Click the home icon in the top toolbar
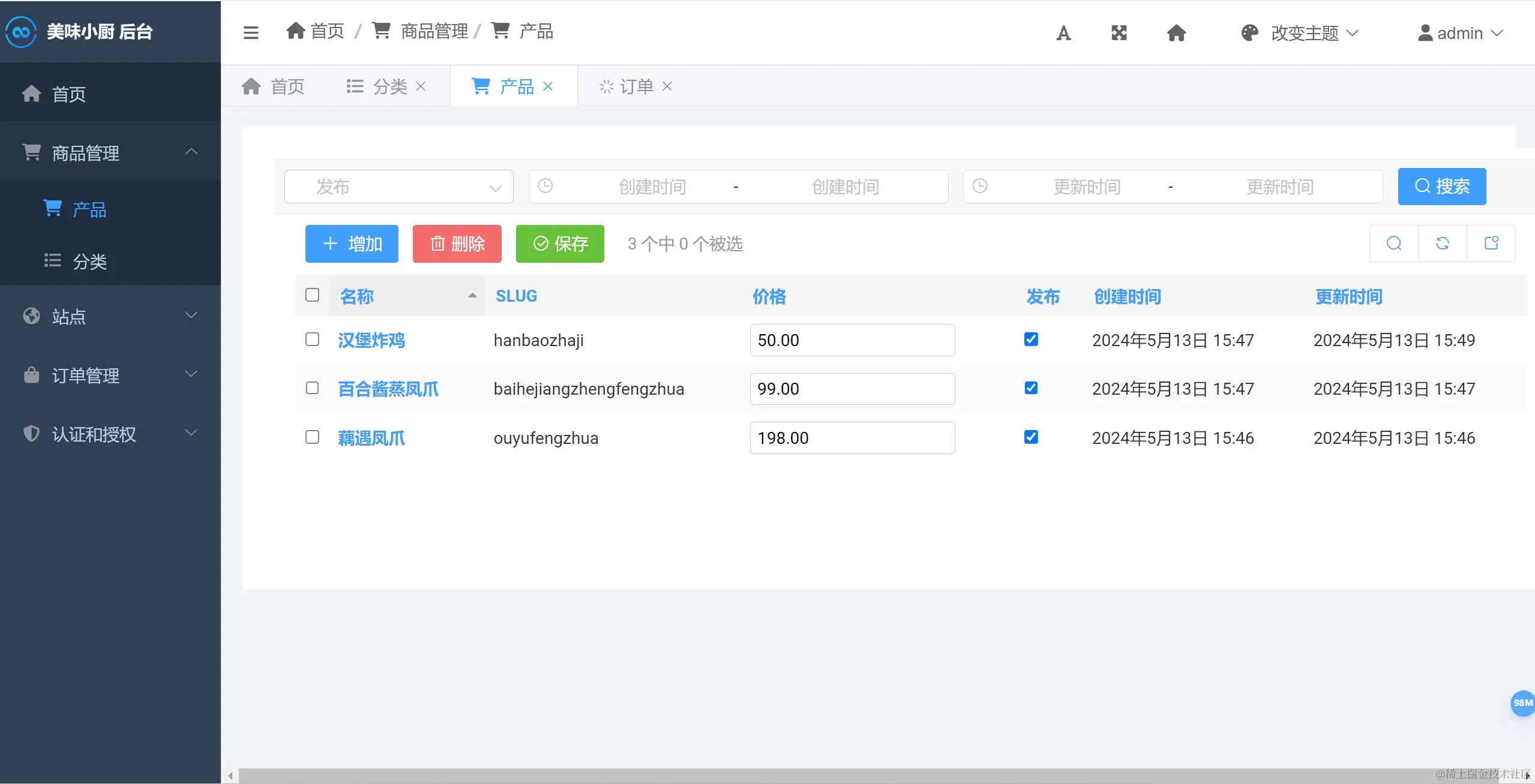 pos(1176,33)
